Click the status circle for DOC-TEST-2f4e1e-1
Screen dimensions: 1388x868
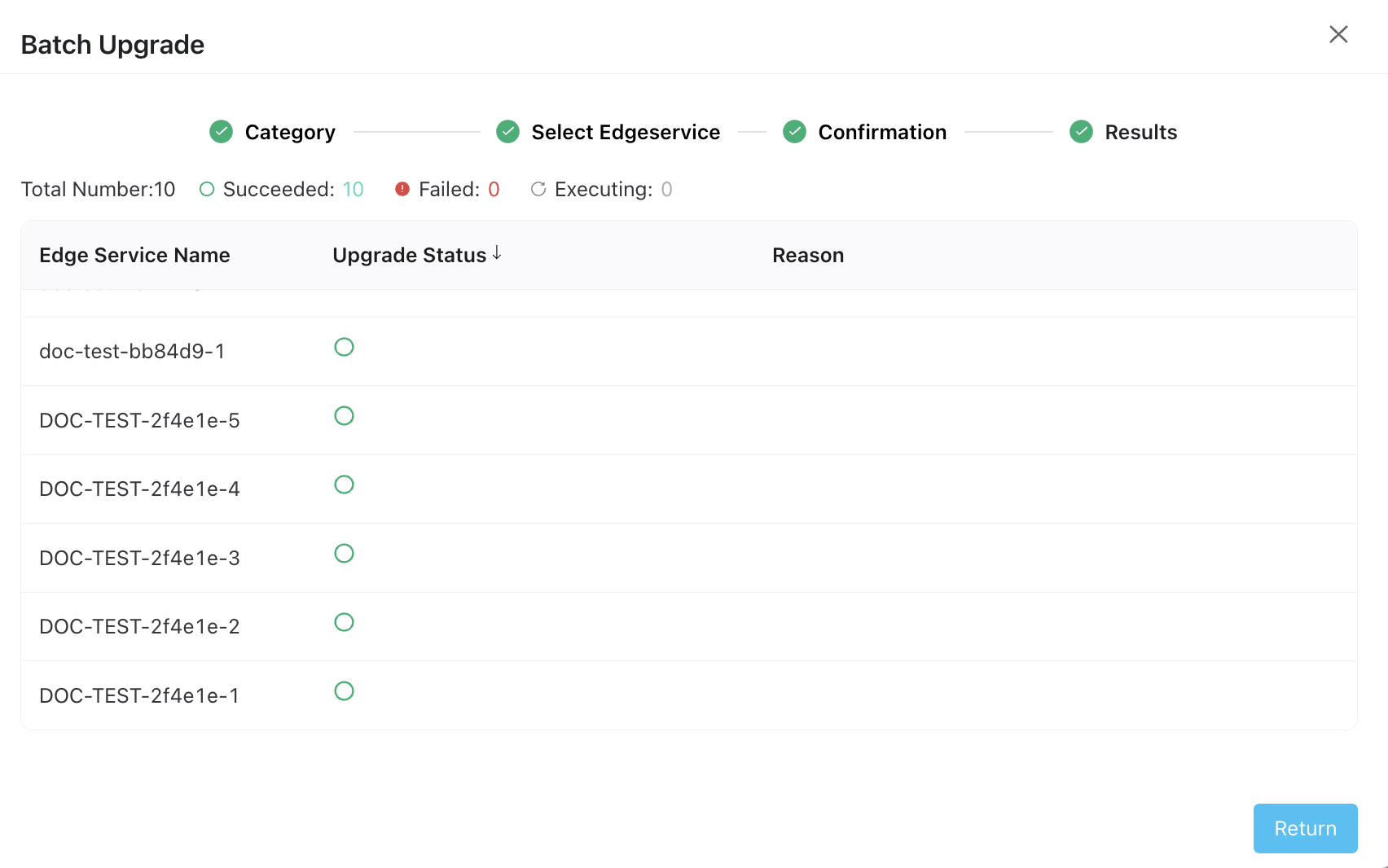pos(344,691)
